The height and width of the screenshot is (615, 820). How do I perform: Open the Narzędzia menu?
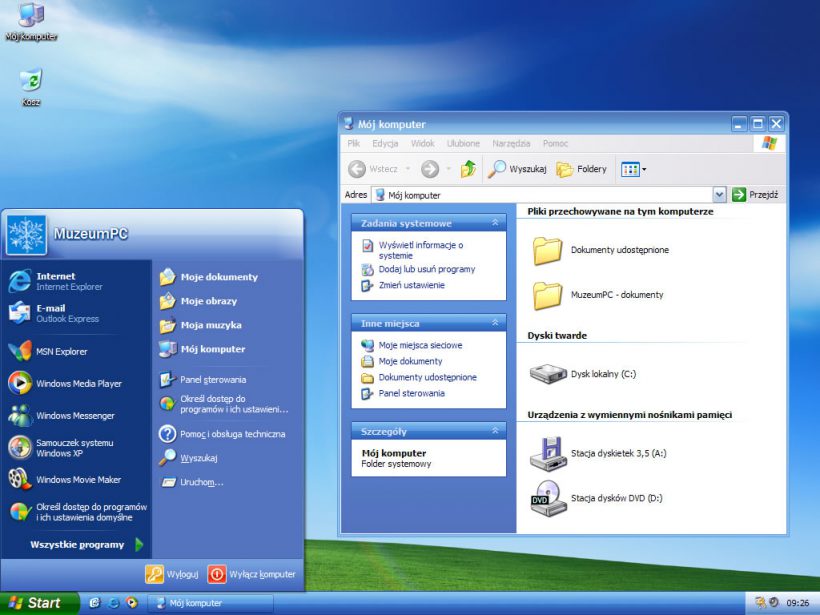(511, 144)
